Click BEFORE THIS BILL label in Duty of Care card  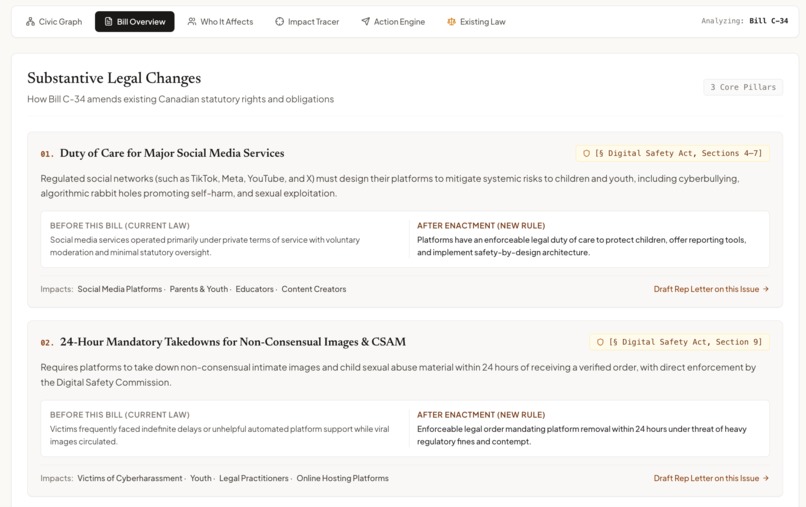(x=120, y=226)
